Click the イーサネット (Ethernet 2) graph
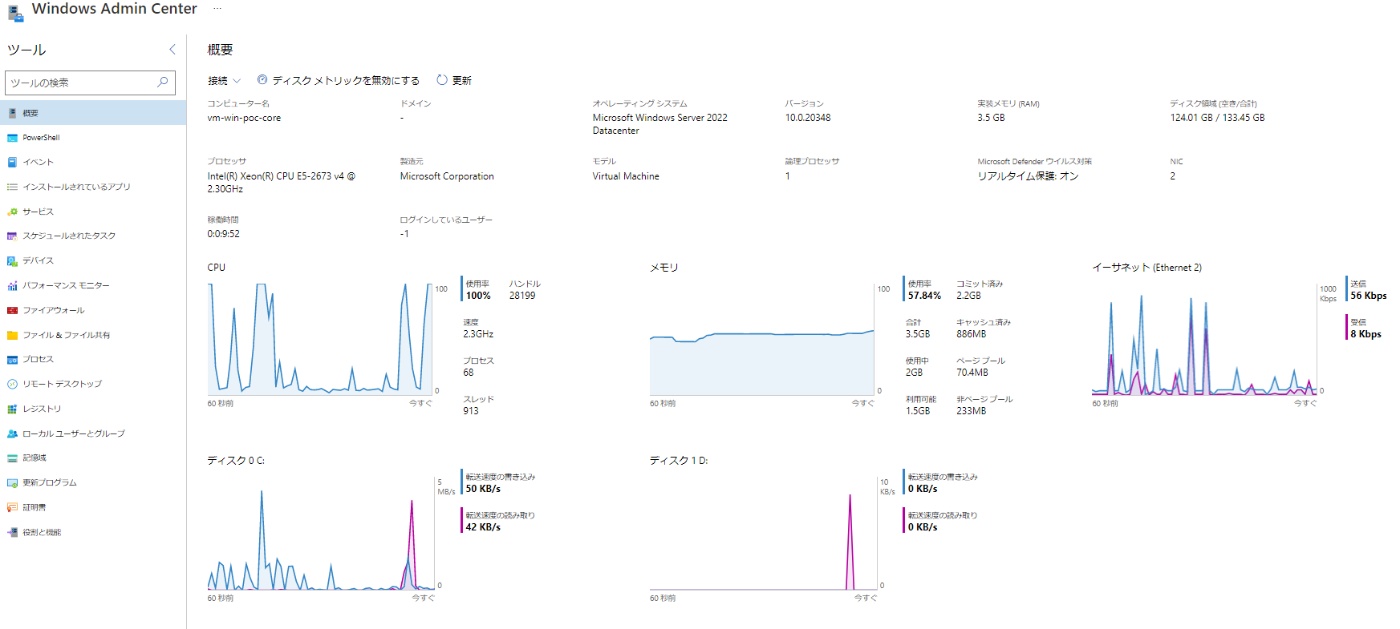Screen dimensions: 1400x629 [x=1205, y=338]
